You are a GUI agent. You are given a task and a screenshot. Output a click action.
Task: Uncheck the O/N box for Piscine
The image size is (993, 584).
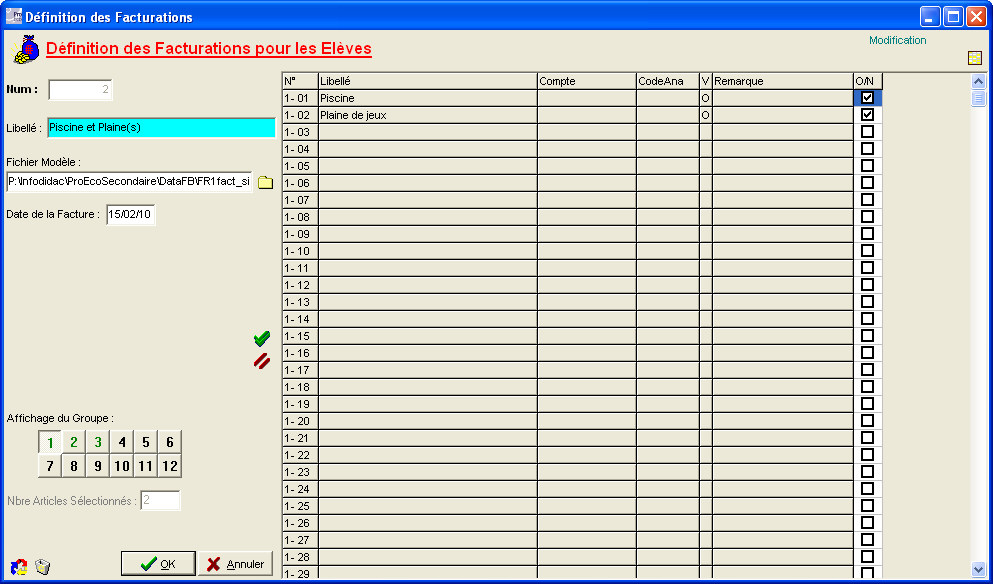[x=868, y=98]
